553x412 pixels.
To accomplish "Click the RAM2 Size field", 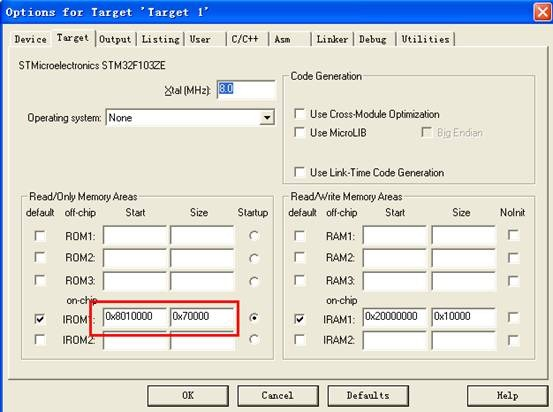I will (x=463, y=258).
